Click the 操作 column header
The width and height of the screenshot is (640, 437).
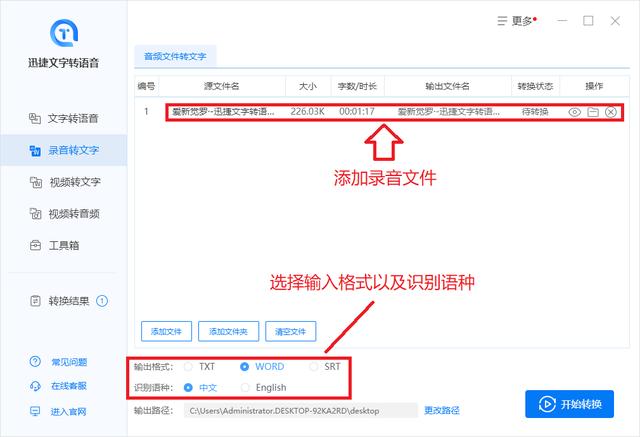594,86
